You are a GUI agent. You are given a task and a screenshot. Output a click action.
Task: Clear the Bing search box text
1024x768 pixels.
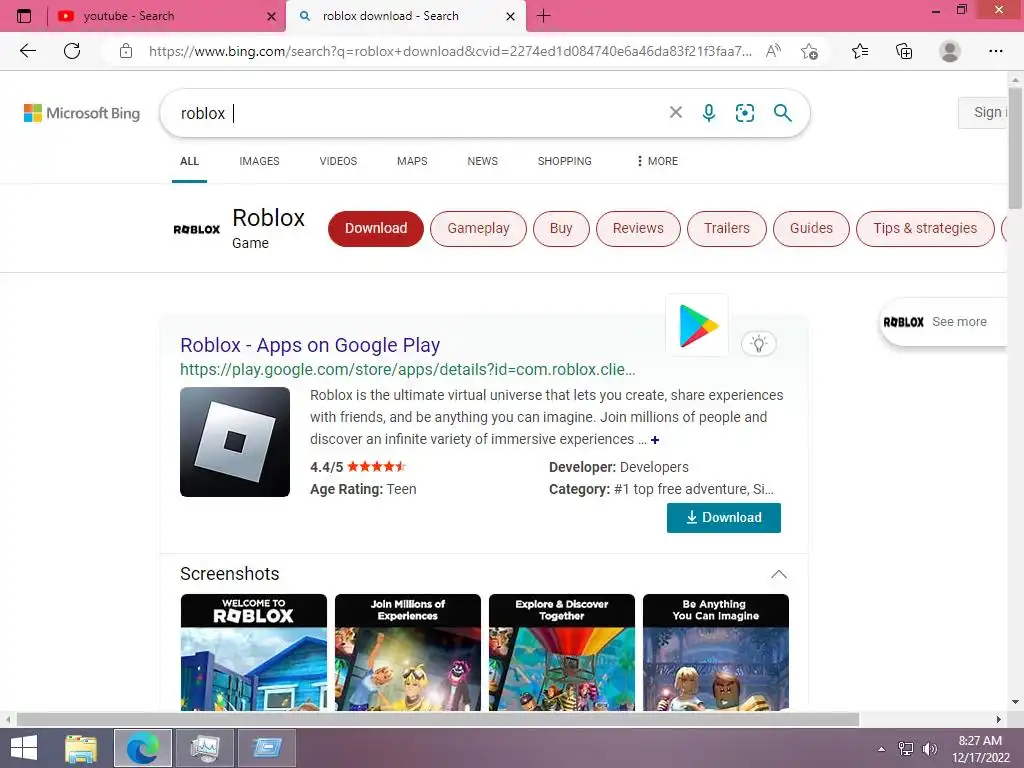coord(676,112)
